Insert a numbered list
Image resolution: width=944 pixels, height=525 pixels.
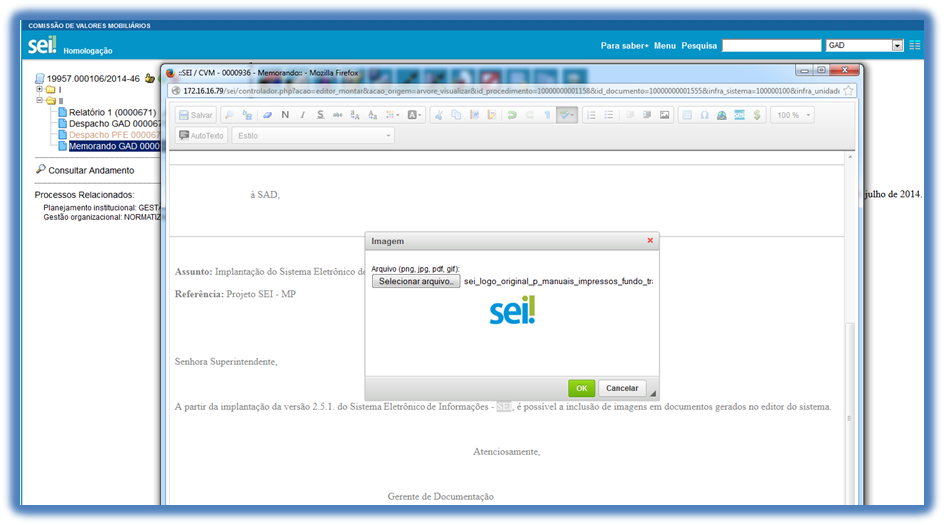pyautogui.click(x=591, y=115)
